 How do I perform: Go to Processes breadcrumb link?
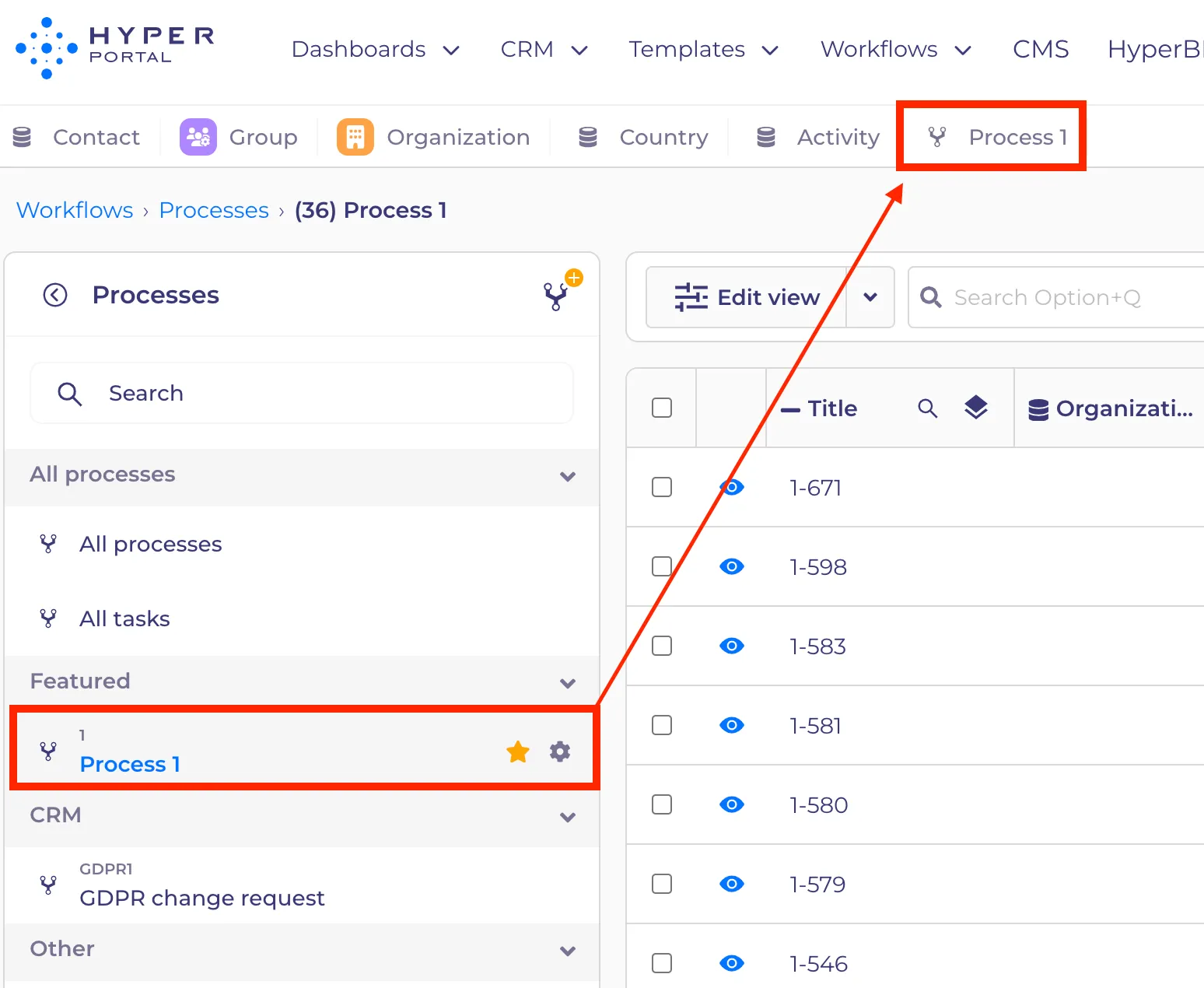click(214, 210)
